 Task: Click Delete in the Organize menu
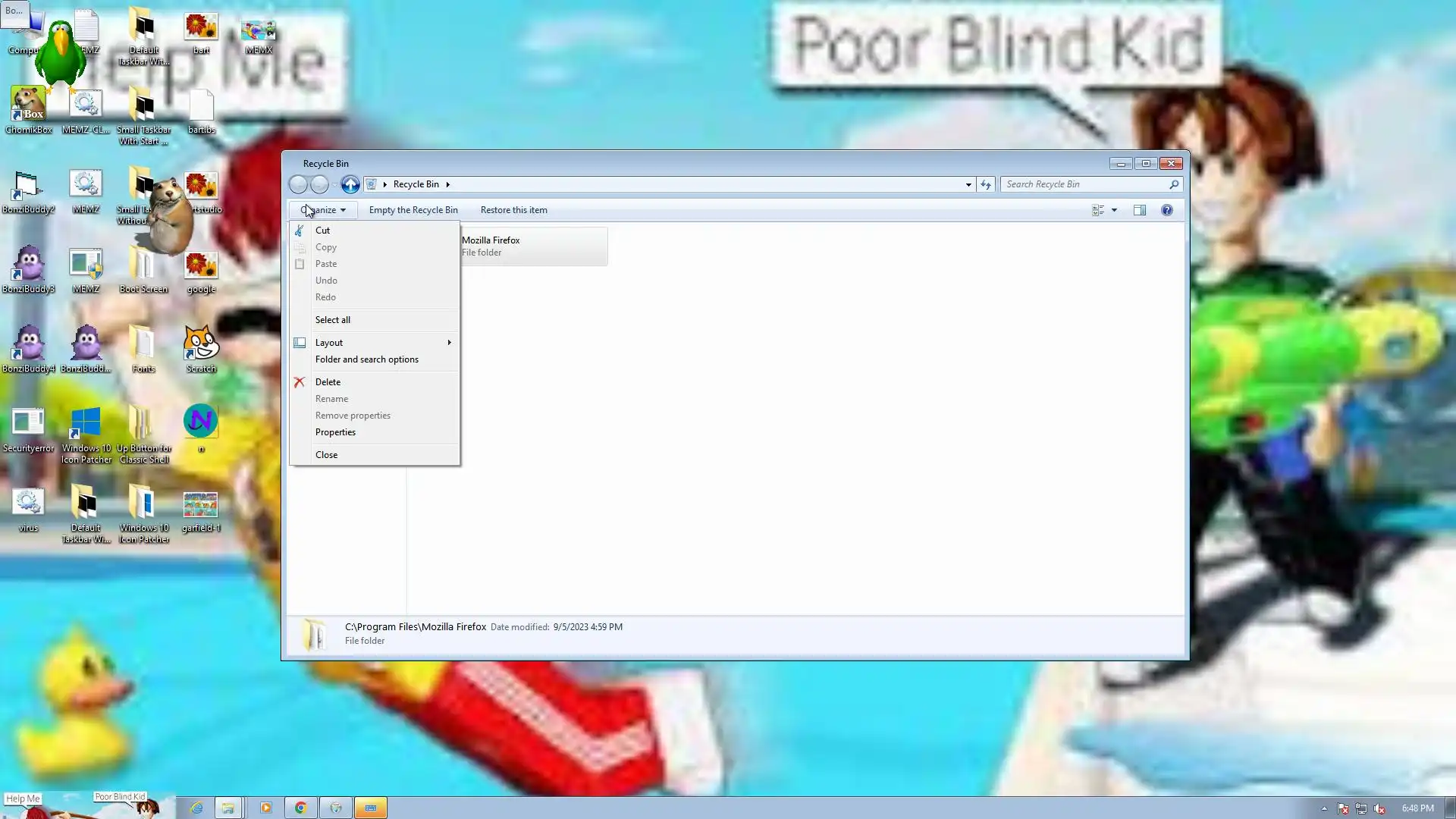328,382
